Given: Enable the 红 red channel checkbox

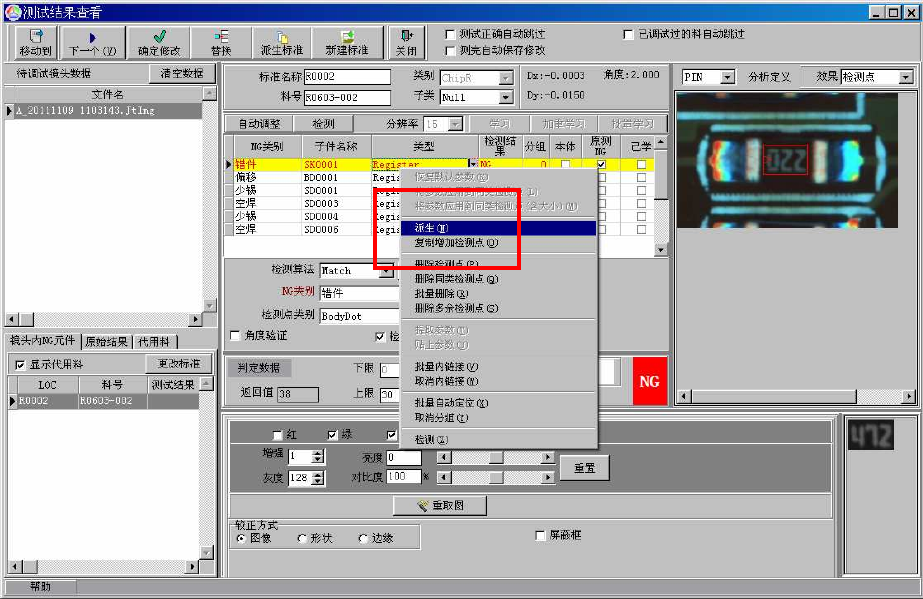Looking at the screenshot, I should click(x=278, y=435).
